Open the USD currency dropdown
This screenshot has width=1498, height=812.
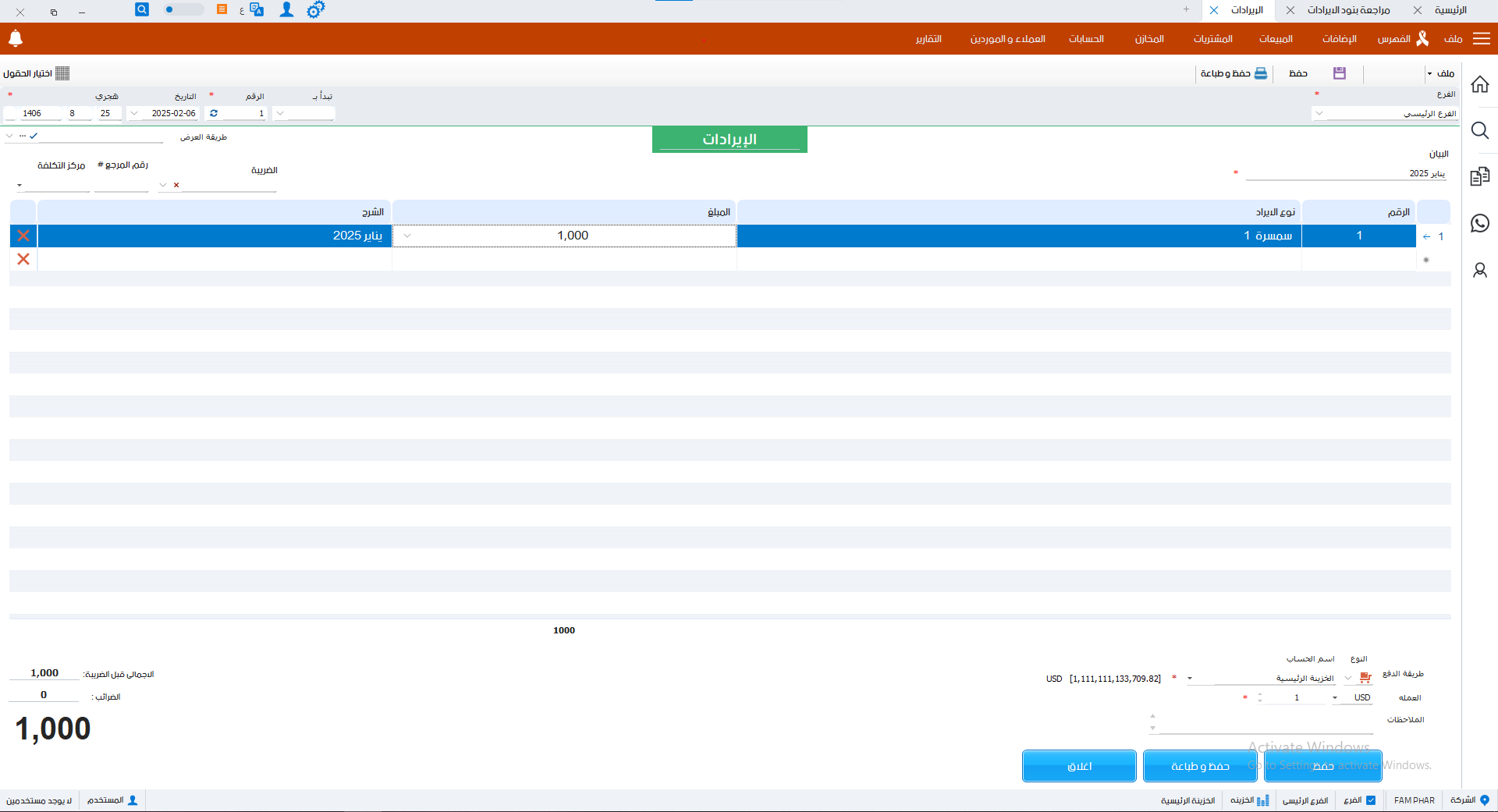tap(1335, 698)
